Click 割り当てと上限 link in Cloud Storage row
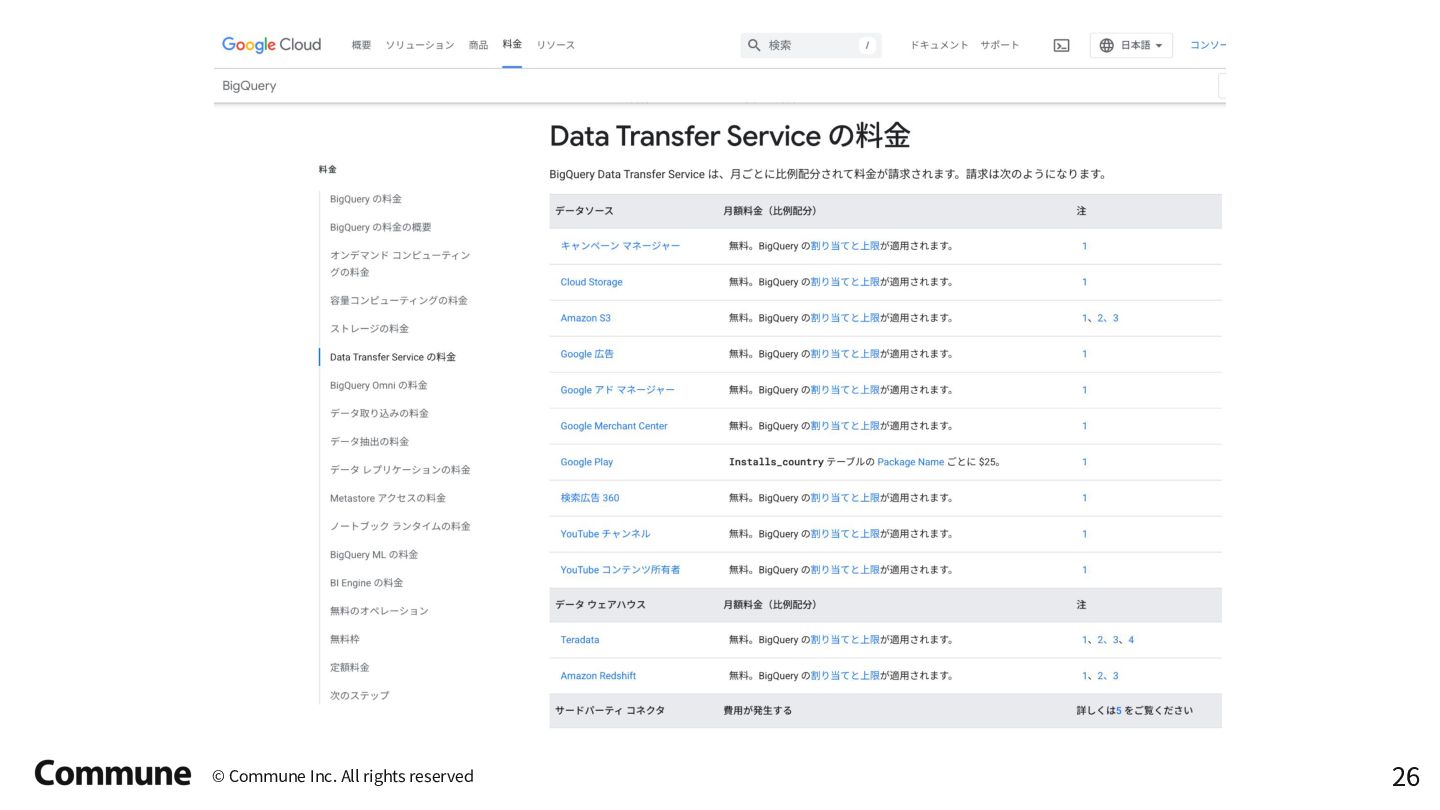 tap(845, 282)
